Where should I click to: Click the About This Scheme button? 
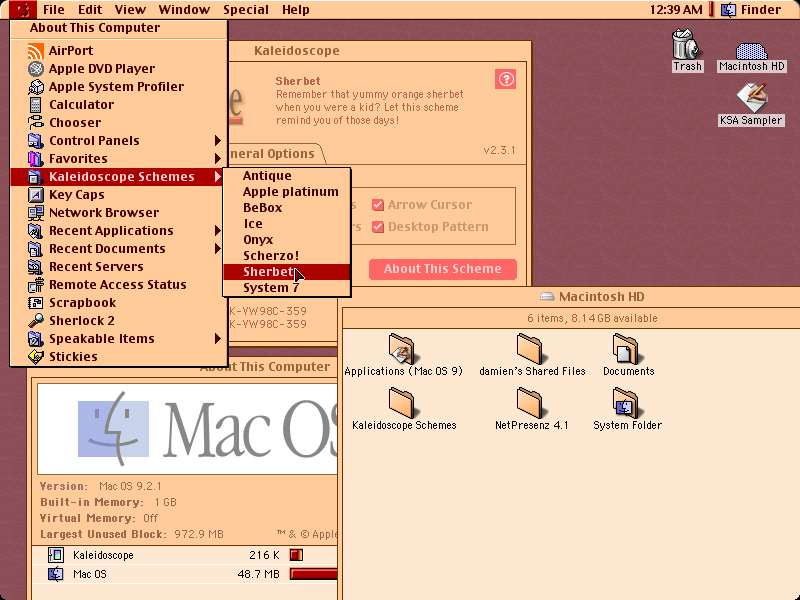[x=443, y=269]
